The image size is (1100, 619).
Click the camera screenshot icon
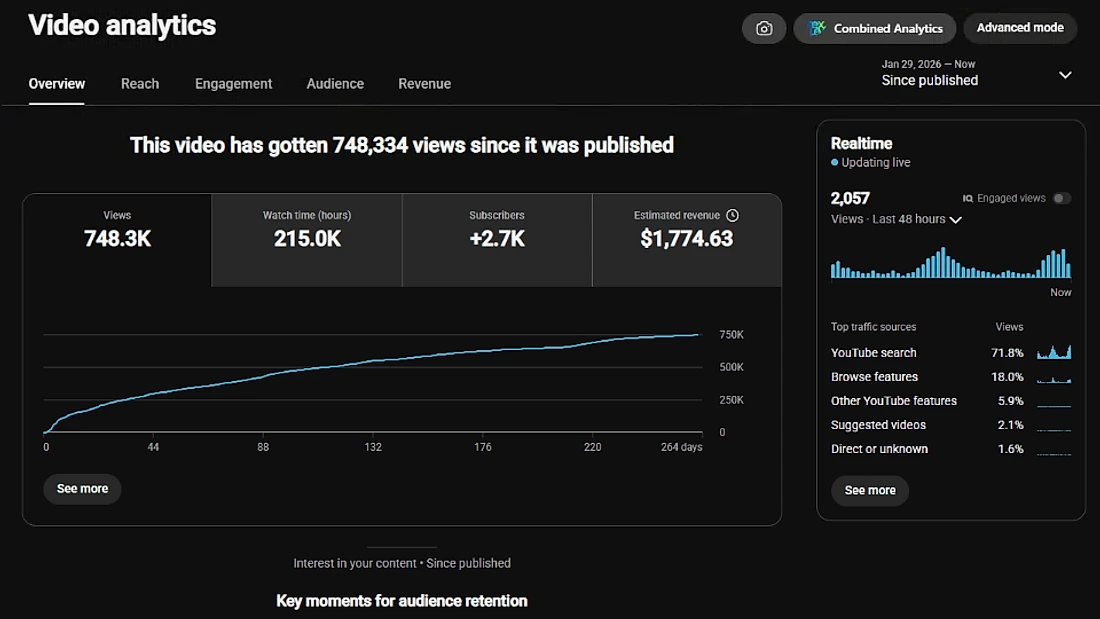[764, 29]
